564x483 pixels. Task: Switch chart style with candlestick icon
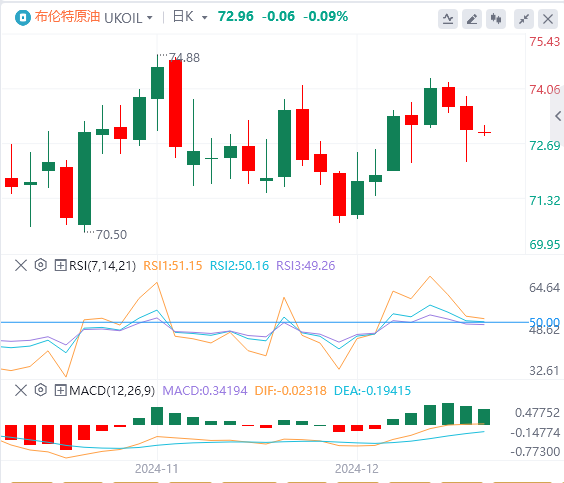coord(496,18)
